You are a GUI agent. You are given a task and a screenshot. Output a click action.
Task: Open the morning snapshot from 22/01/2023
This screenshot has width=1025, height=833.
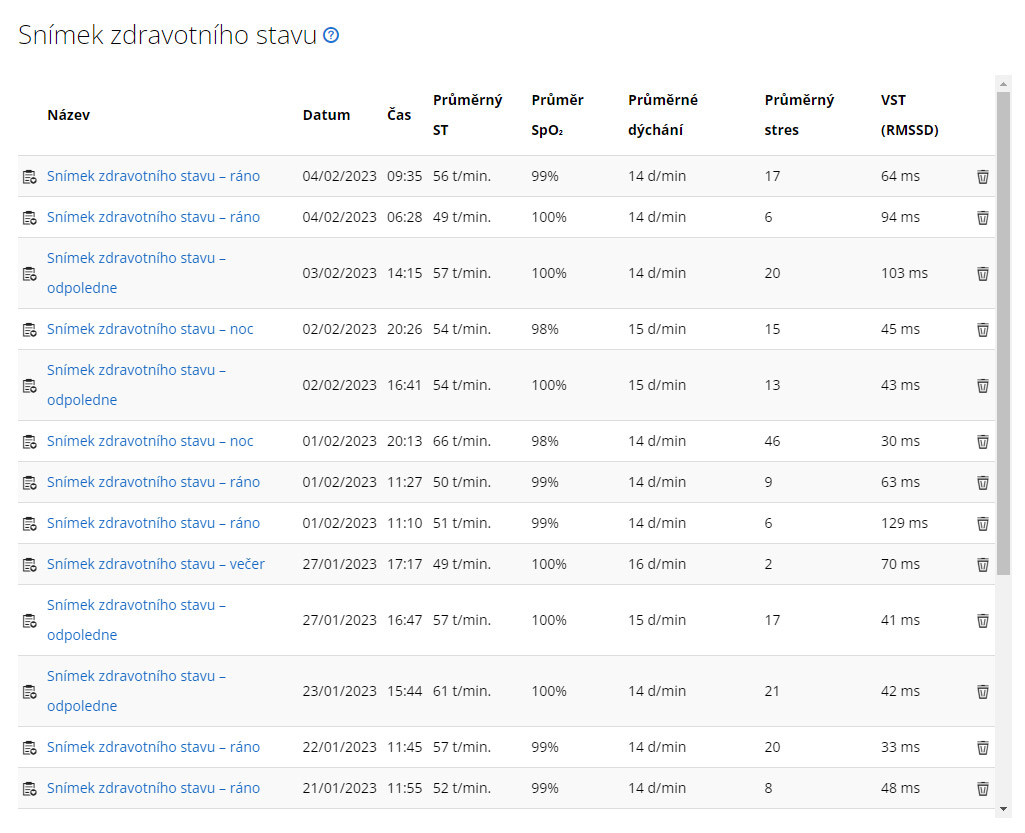click(x=153, y=747)
